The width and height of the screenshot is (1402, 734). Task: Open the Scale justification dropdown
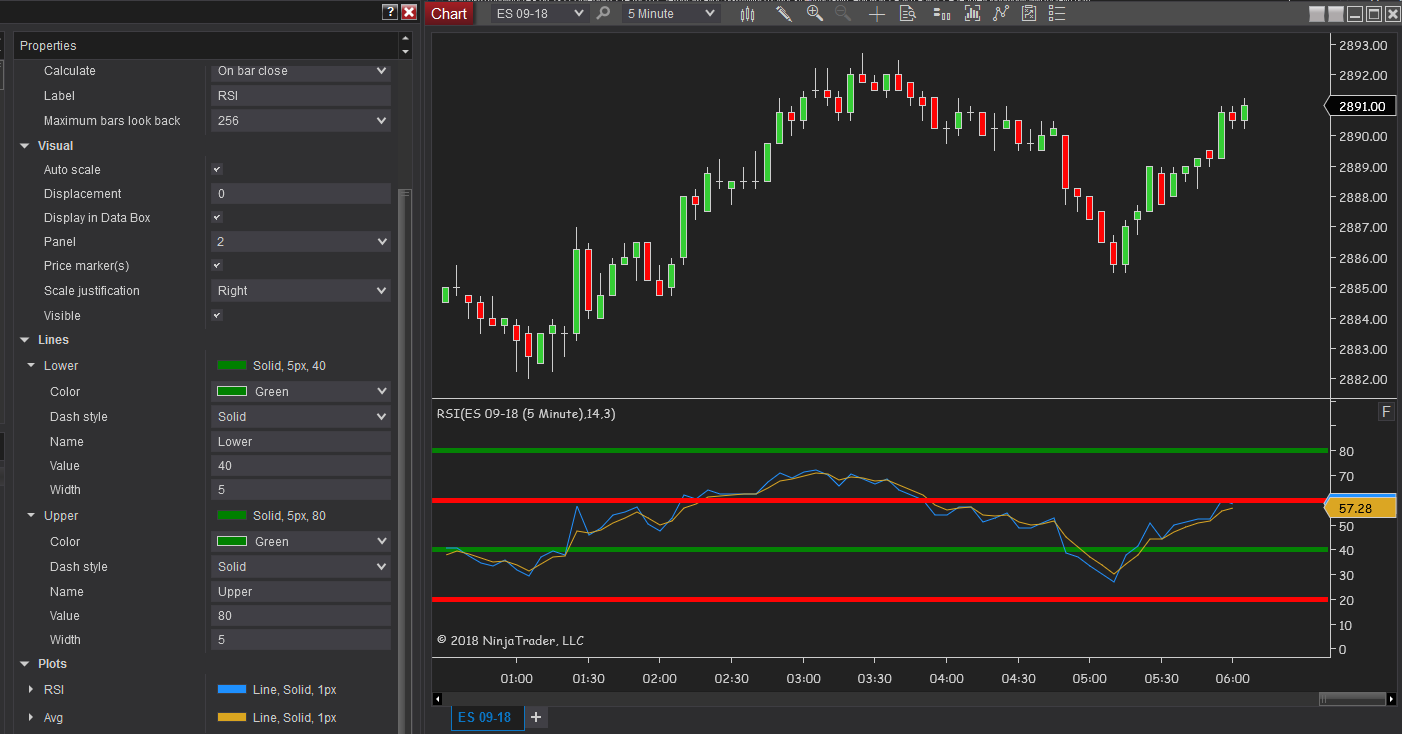pos(300,291)
